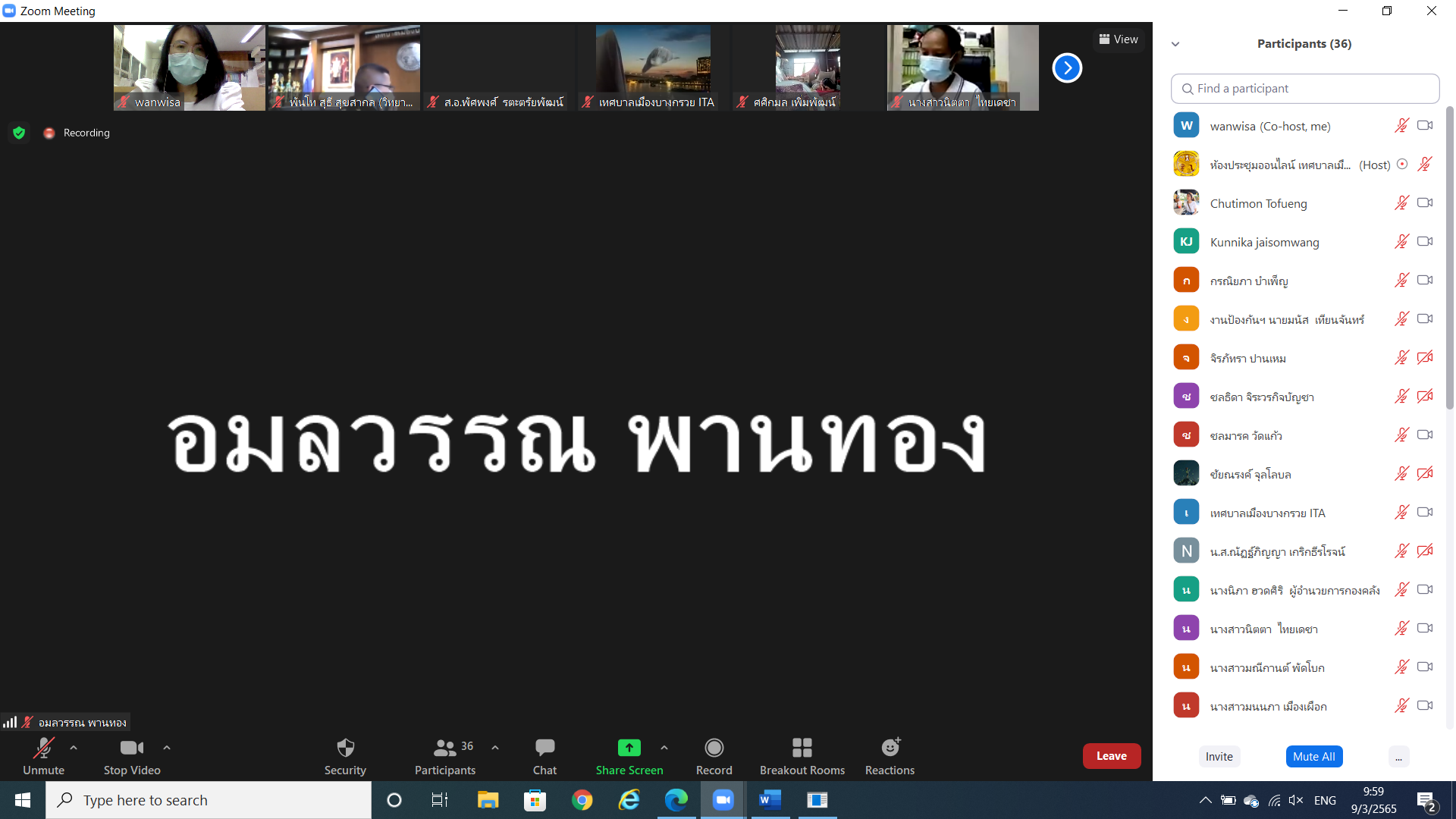Click the KJ avatar icon
The image size is (1456, 819).
(1186, 241)
